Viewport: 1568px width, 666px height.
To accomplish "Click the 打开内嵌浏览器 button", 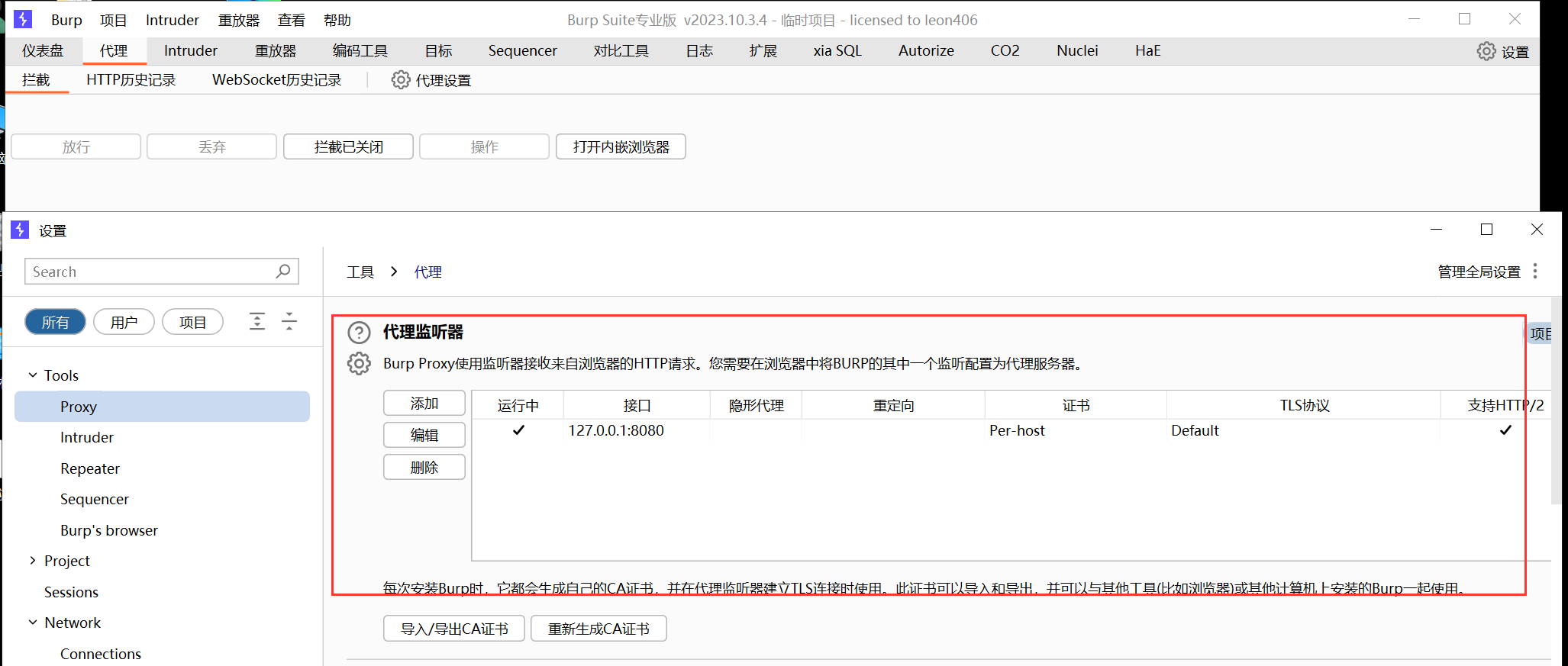I will (621, 146).
